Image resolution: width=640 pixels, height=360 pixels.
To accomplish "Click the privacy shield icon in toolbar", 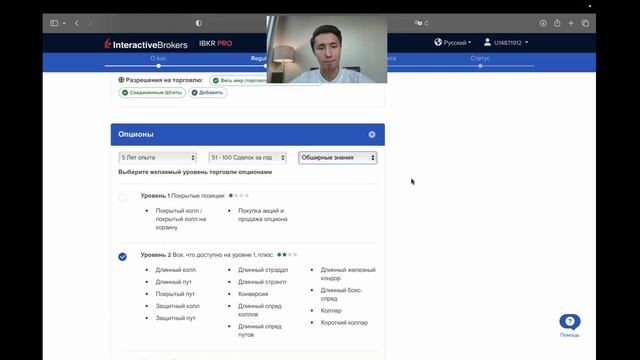I will click(198, 23).
